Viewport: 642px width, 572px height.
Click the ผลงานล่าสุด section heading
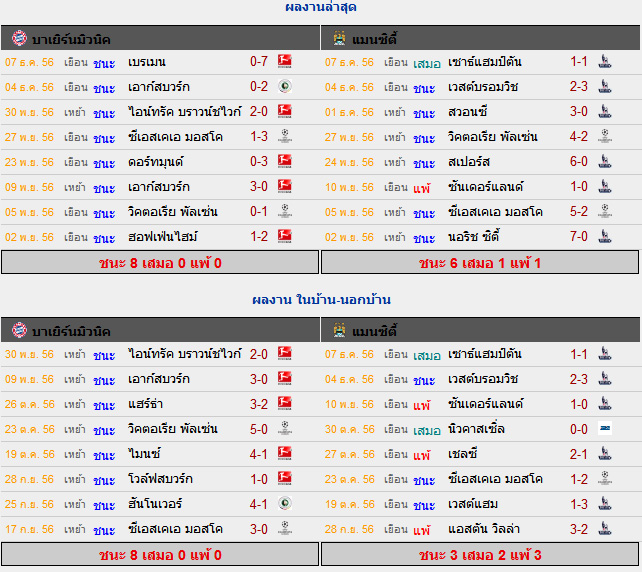tap(321, 7)
